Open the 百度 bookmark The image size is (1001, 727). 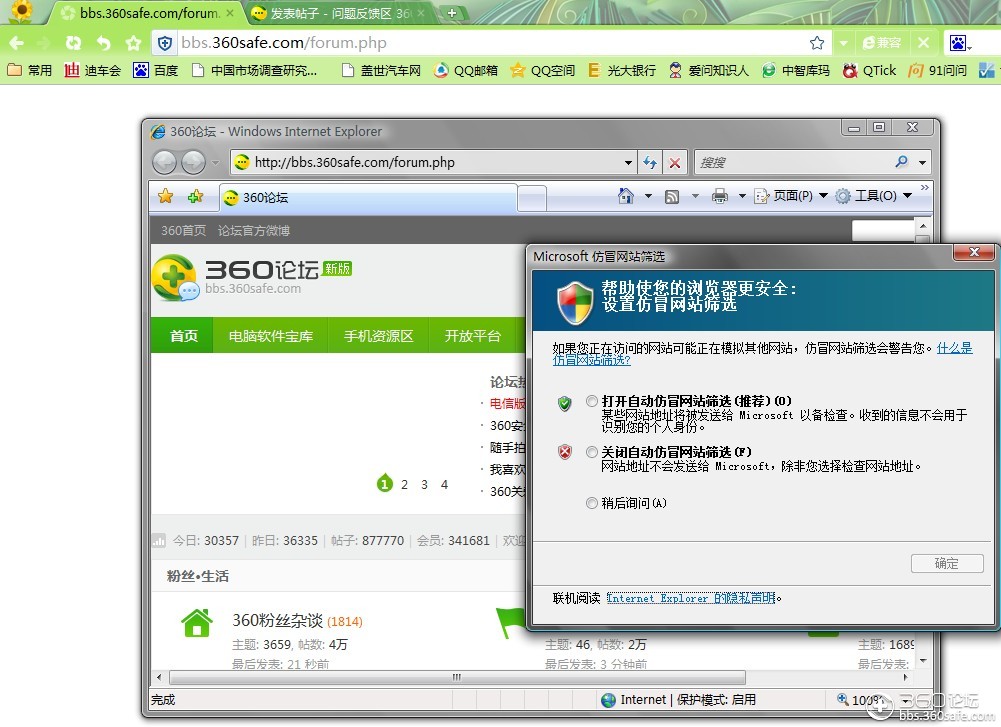pos(156,70)
